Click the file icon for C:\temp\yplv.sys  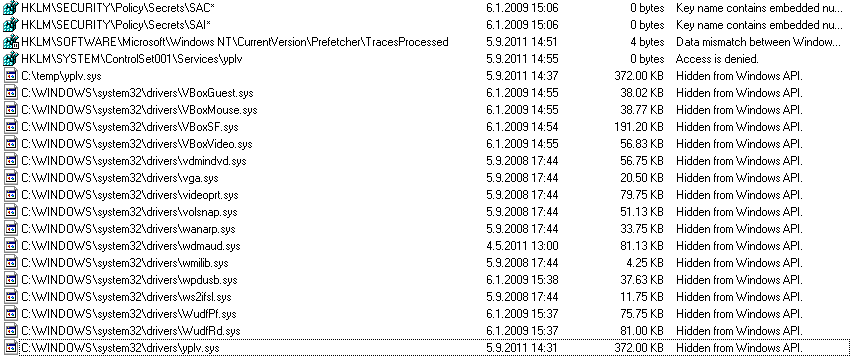point(10,76)
